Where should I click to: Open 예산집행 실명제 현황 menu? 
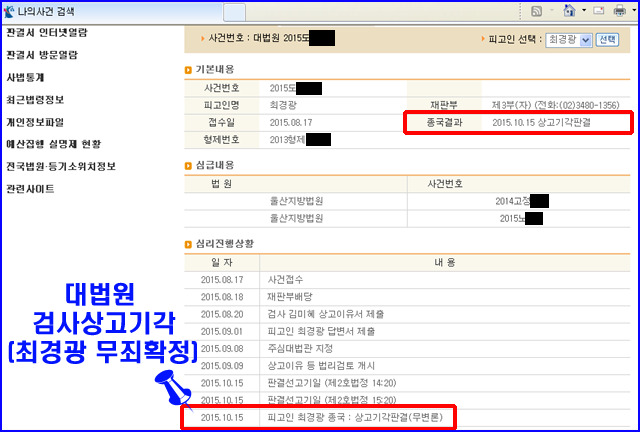click(x=53, y=144)
